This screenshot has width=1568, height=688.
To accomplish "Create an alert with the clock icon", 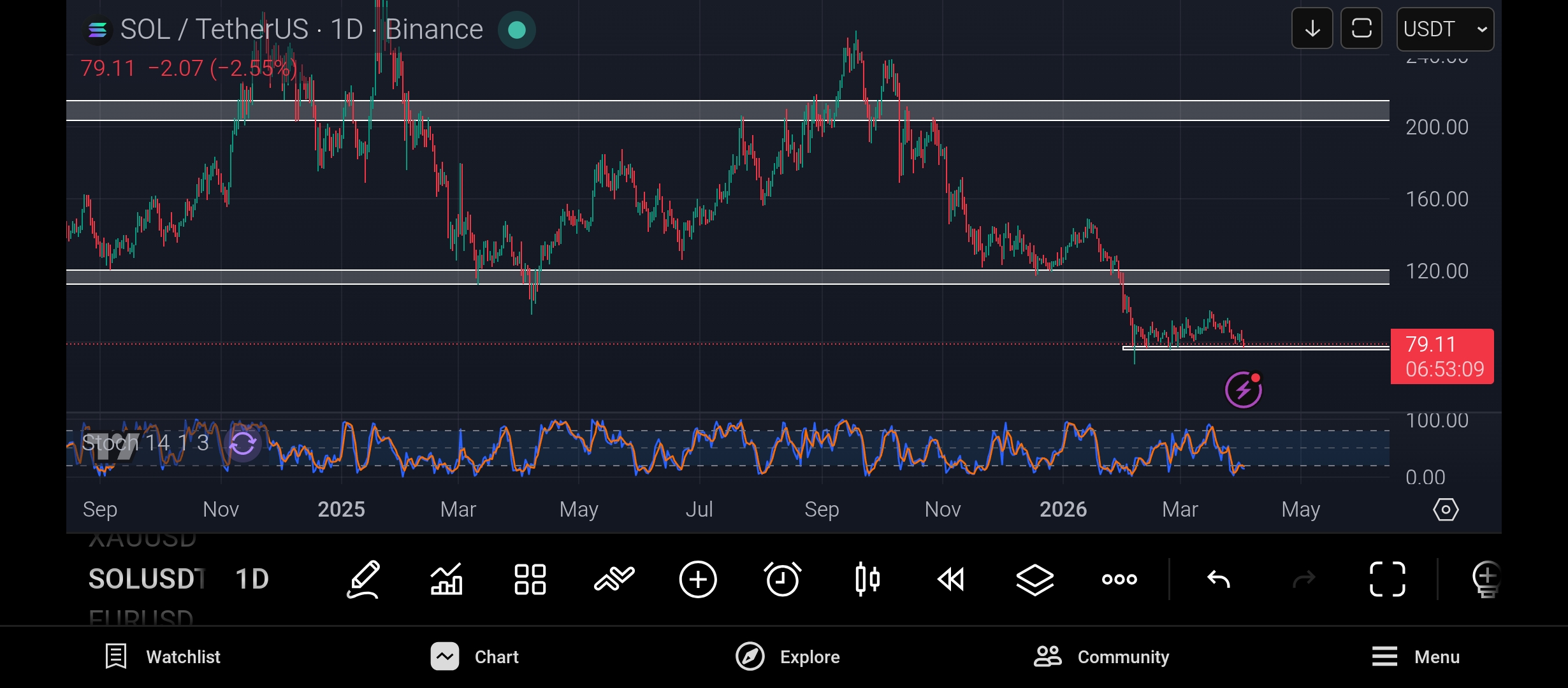I will pyautogui.click(x=782, y=579).
